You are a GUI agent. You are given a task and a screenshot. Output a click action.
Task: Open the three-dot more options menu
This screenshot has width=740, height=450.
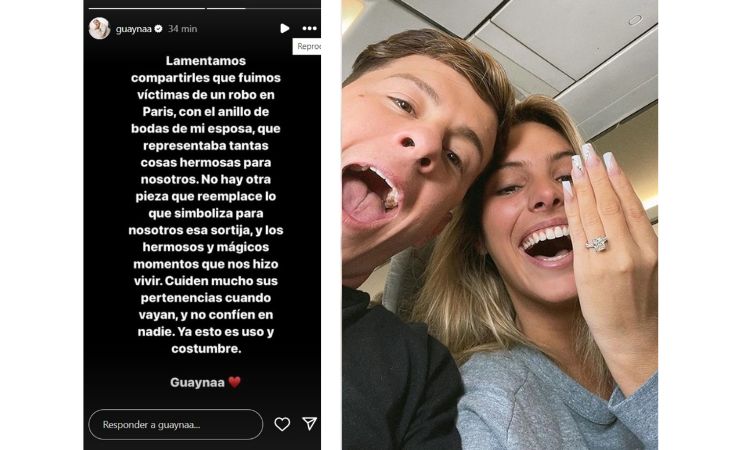310,29
